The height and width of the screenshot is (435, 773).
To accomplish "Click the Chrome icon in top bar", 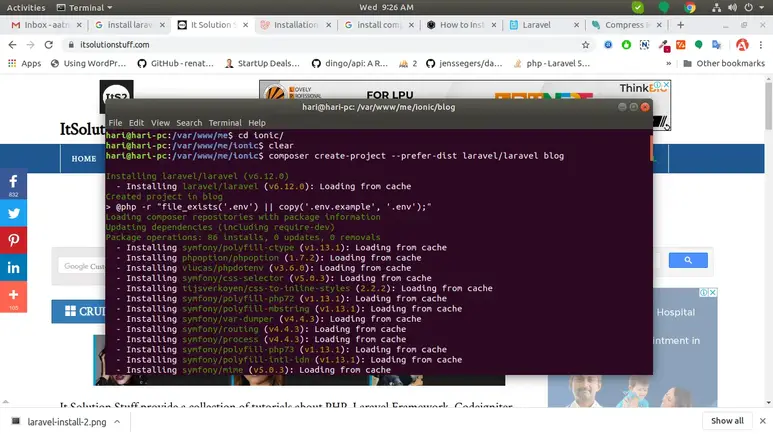I will (x=690, y=7).
